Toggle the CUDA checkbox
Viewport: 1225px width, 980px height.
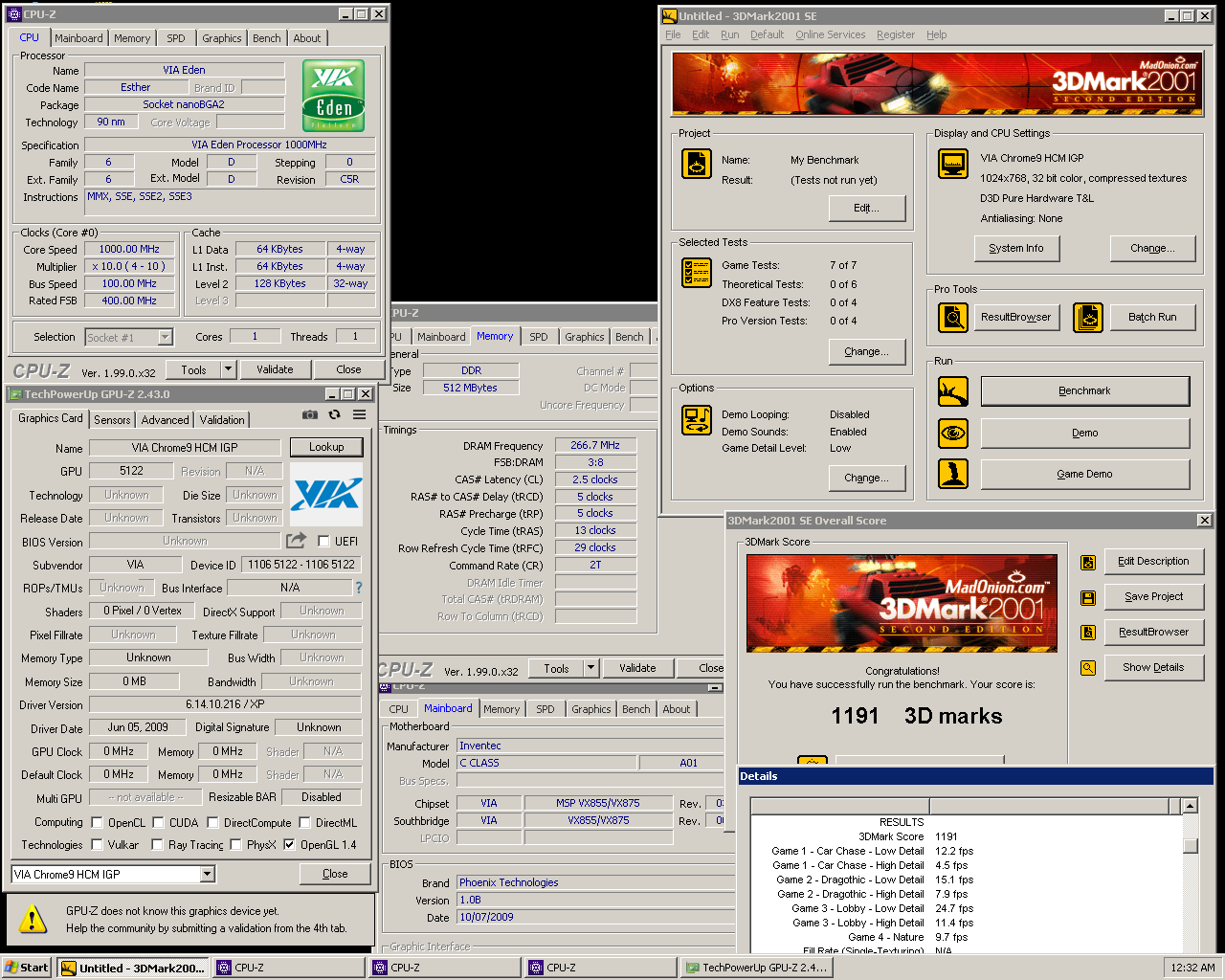(158, 822)
